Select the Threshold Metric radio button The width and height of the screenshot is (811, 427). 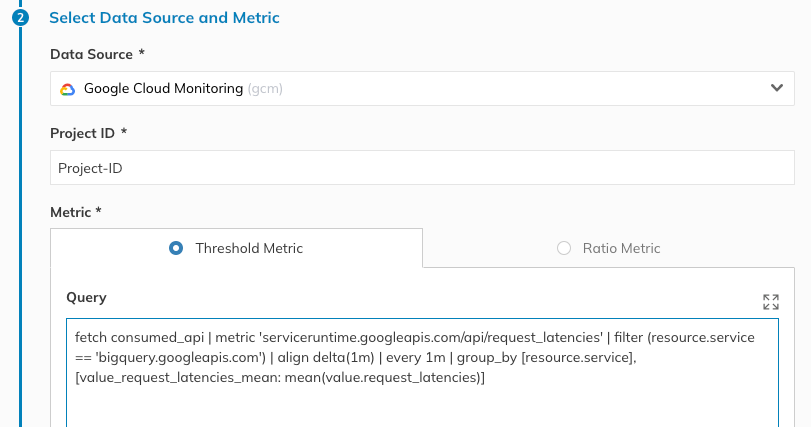pyautogui.click(x=176, y=248)
